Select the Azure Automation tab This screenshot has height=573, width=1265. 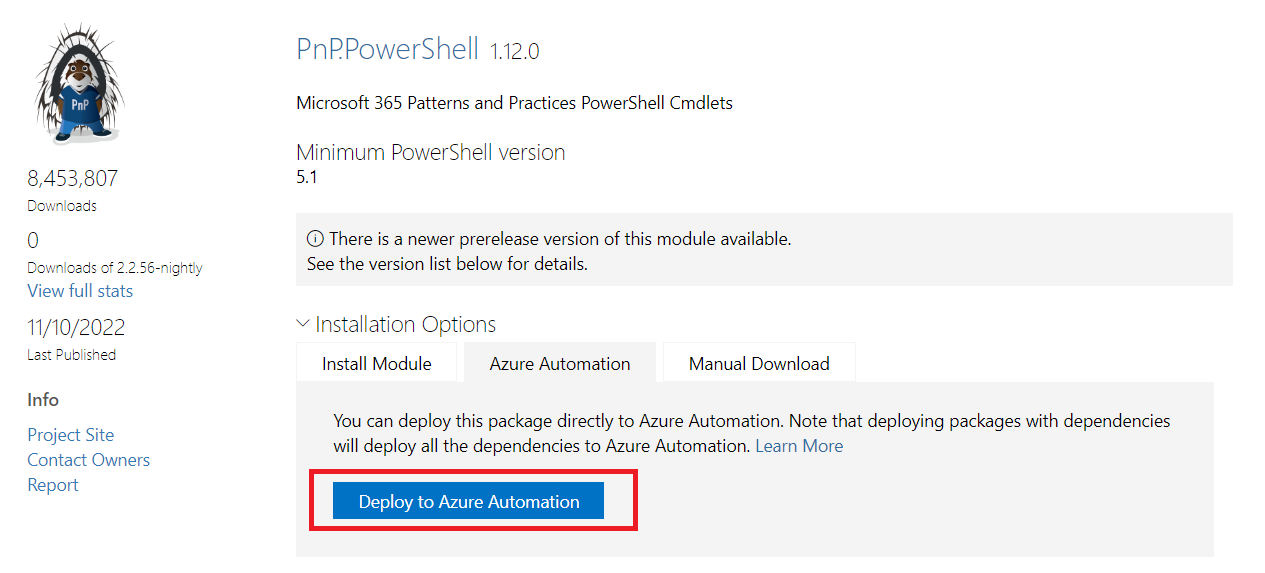tap(560, 364)
